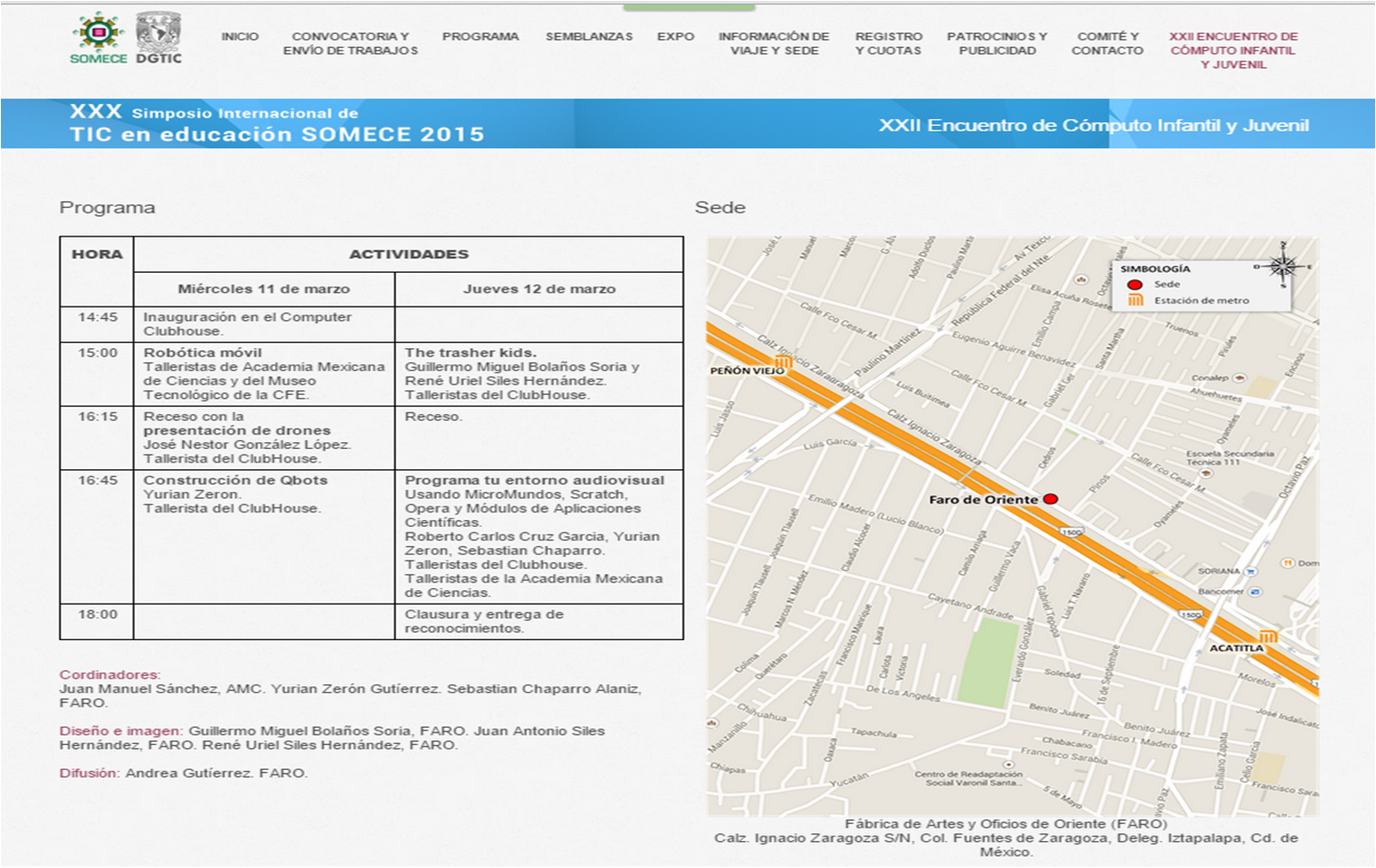The width and height of the screenshot is (1376, 868).
Task: Click the red Sede symbol in legend
Action: point(1135,285)
